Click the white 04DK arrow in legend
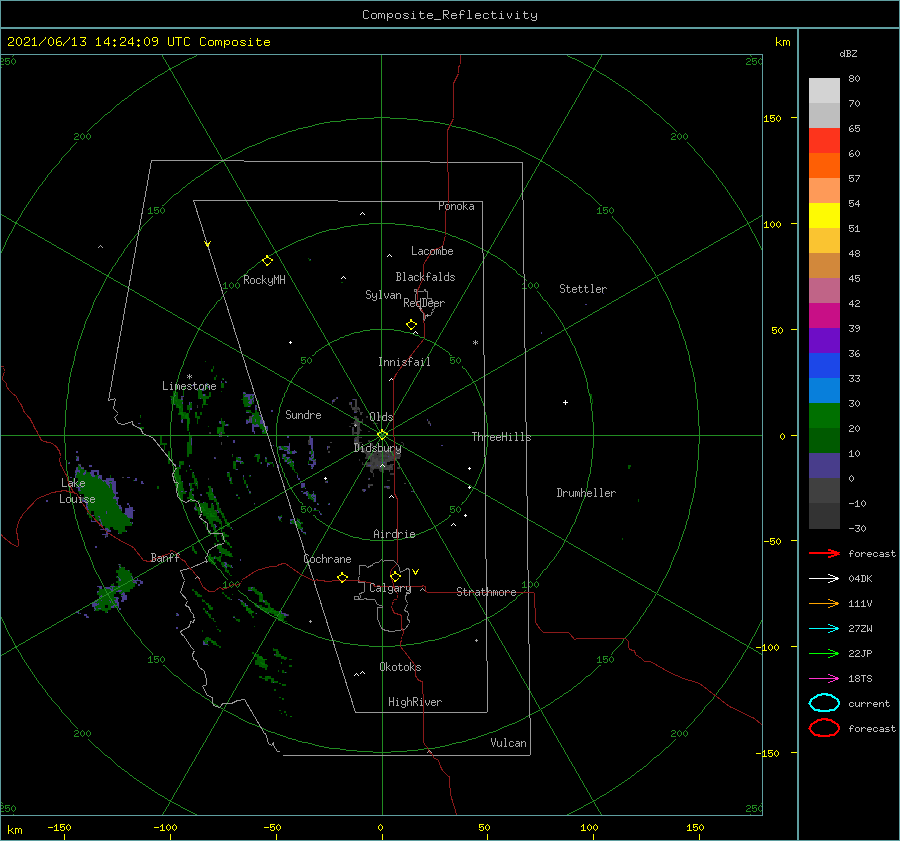 [824, 579]
